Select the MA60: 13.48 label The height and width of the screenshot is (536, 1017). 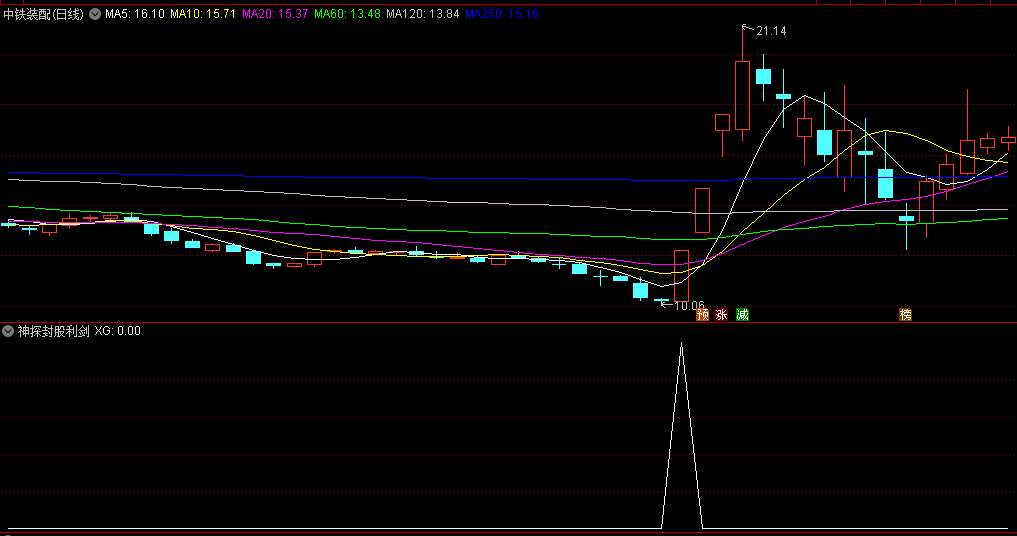tap(347, 14)
